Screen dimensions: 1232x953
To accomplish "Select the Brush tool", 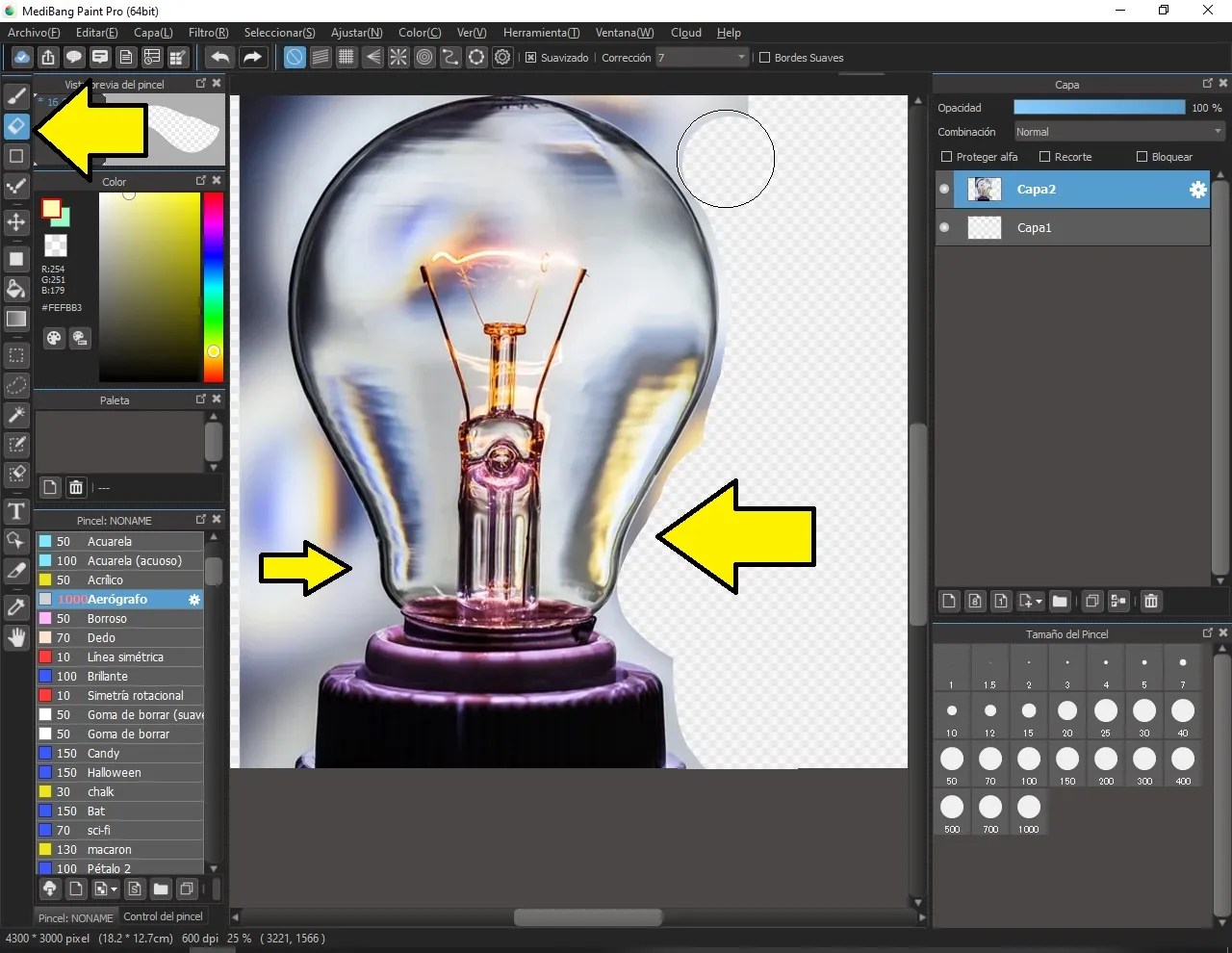I will pos(16,96).
